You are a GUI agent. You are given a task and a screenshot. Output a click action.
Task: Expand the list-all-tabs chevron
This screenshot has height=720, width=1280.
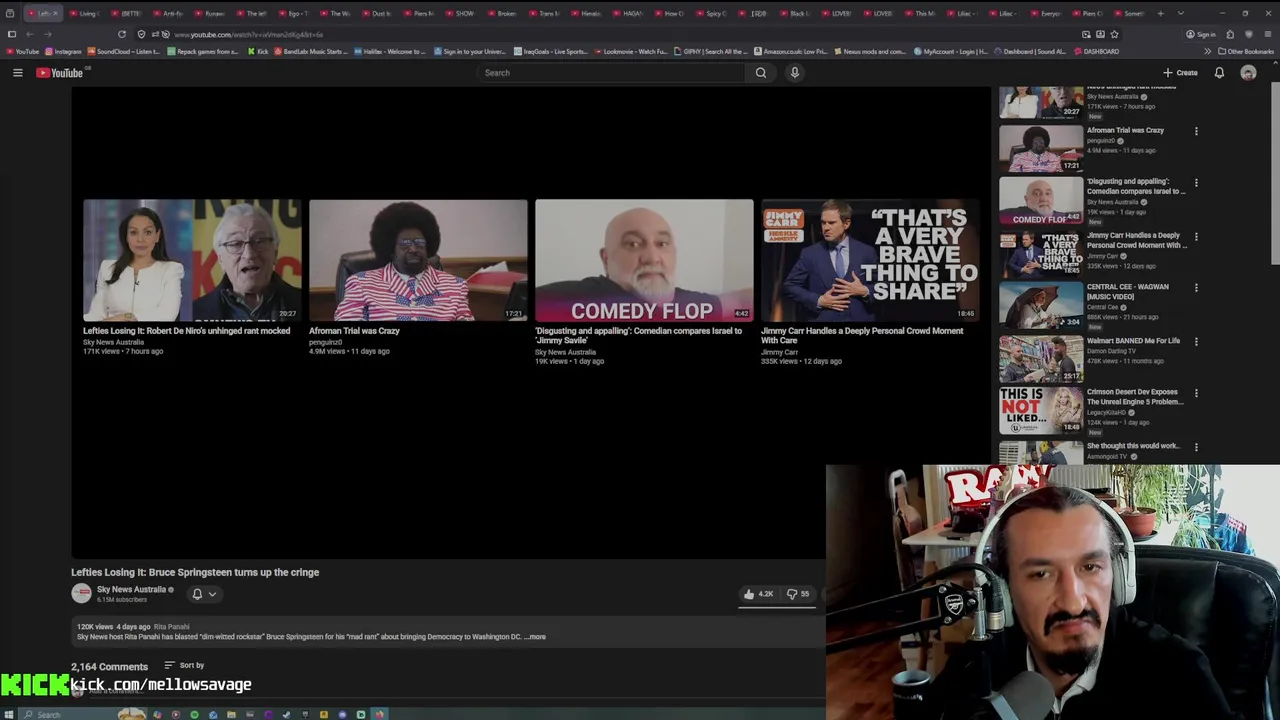[x=1181, y=13]
